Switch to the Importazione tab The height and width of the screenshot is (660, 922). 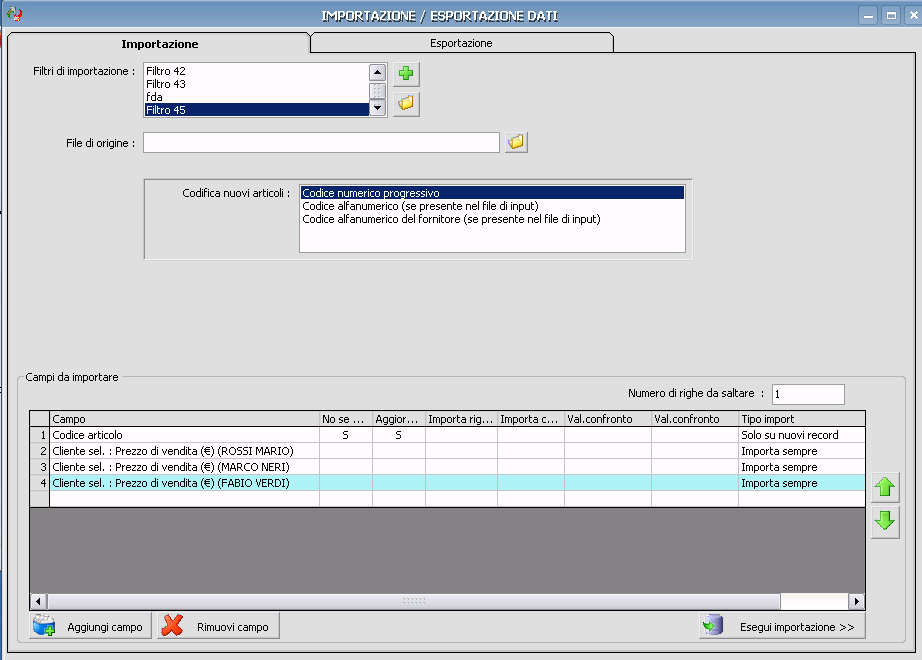pyautogui.click(x=159, y=44)
